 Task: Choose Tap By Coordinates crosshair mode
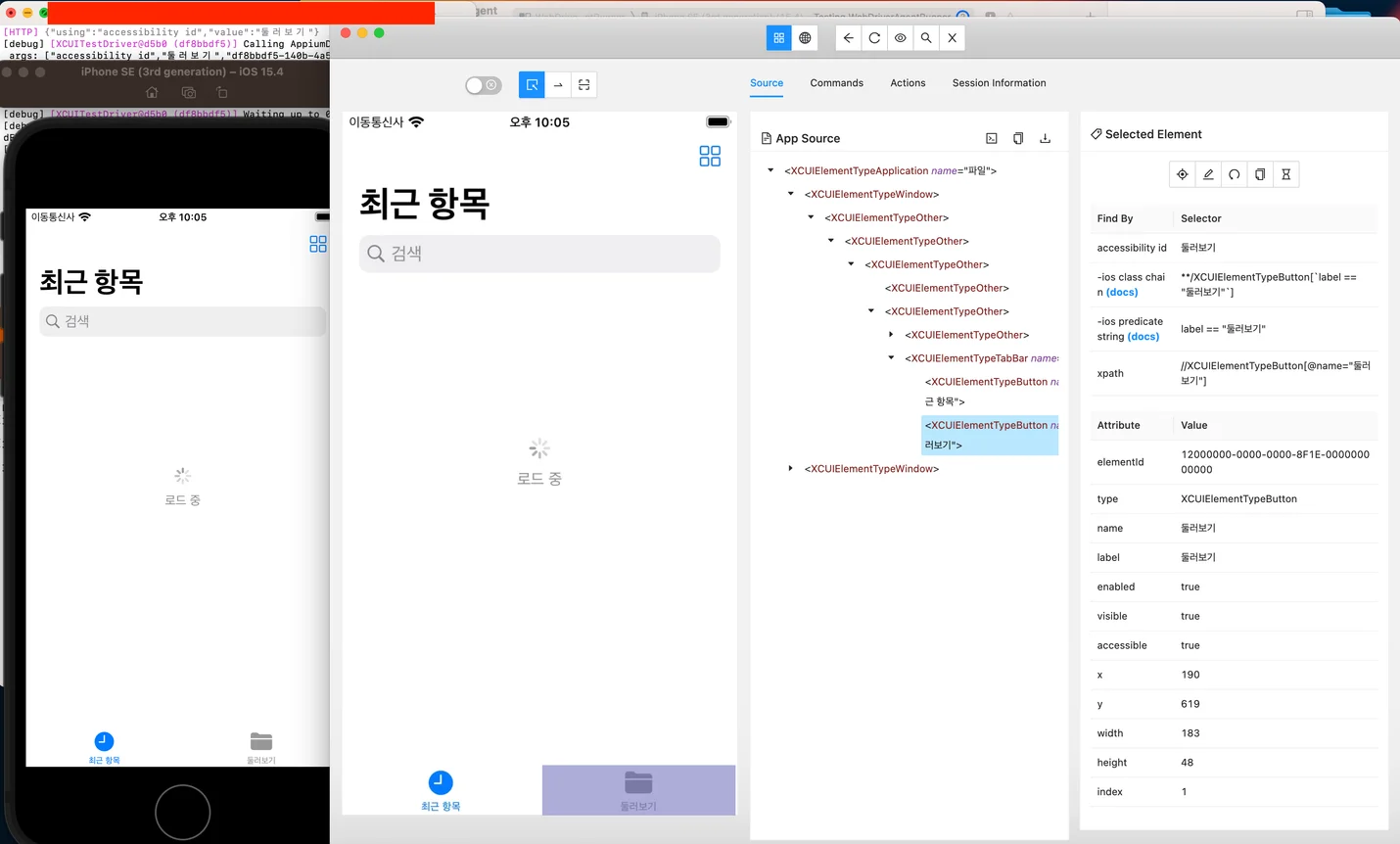click(x=583, y=85)
